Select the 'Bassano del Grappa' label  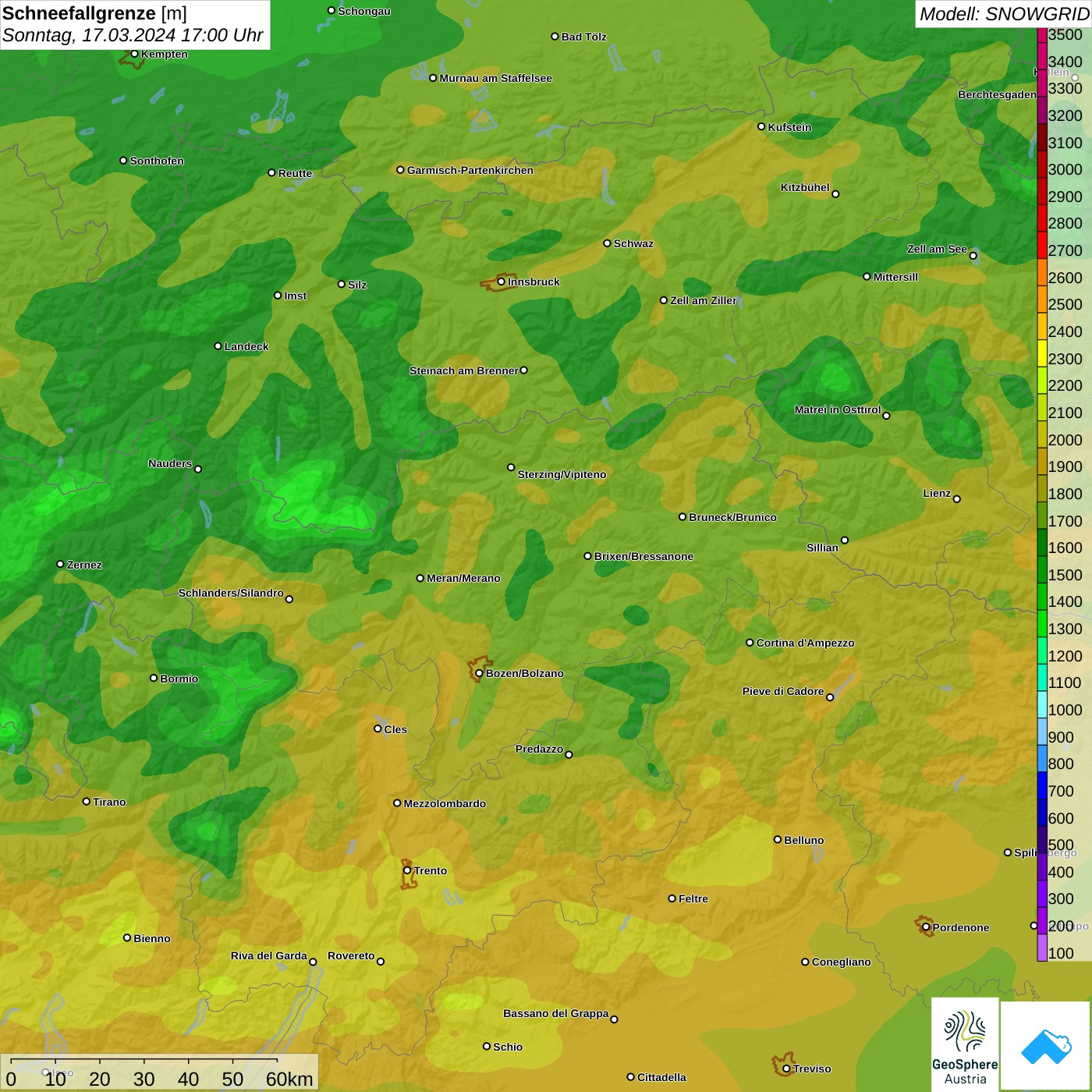click(556, 1013)
